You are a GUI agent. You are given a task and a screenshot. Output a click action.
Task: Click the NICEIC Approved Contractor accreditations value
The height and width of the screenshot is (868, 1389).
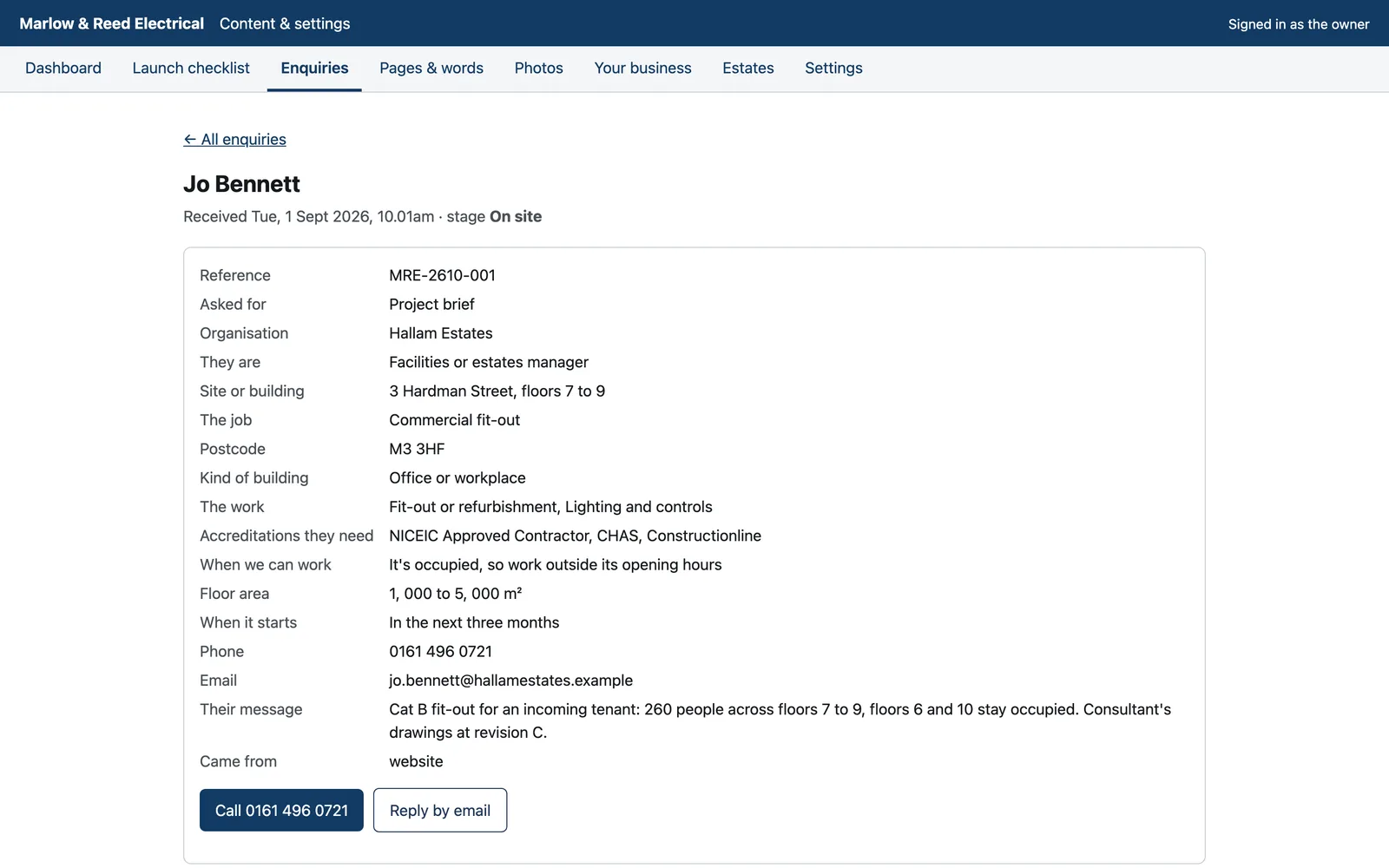pos(575,536)
